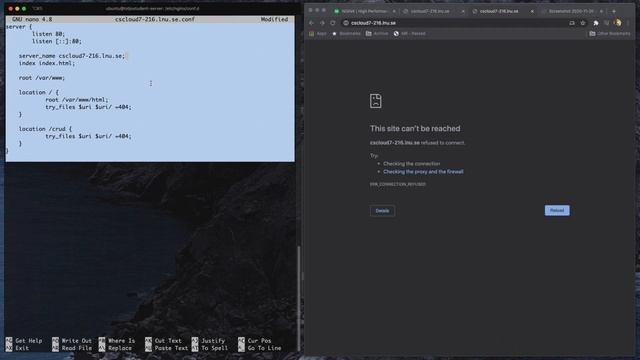Click the Write Out shortcut in nano
The image size is (640, 360).
(72, 340)
